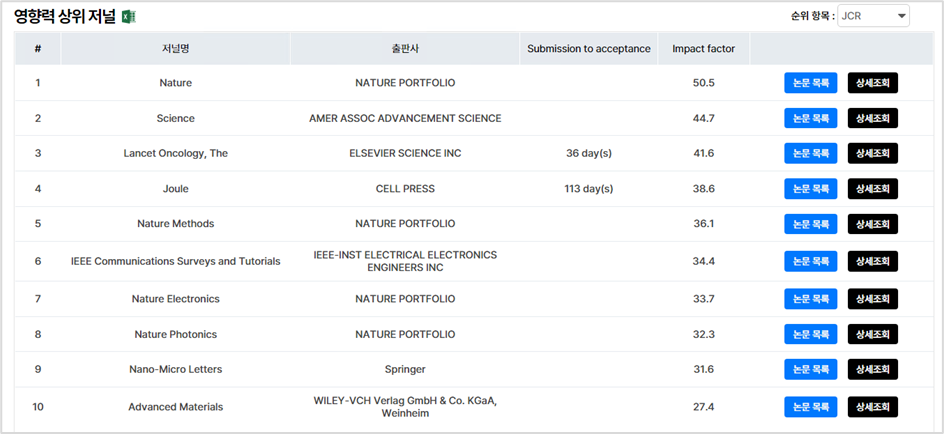Click the Impact factor column header
This screenshot has height=434, width=944.
pos(703,49)
